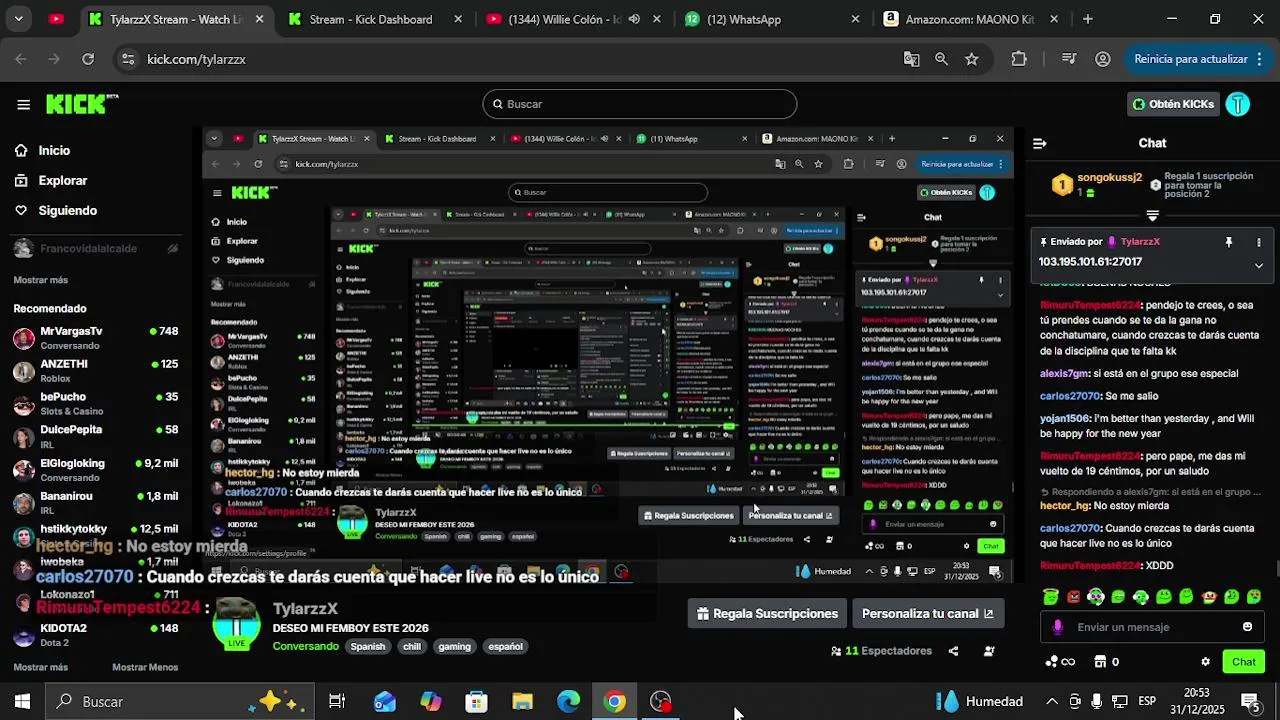Open Bananirou recommended channel

(x=95, y=503)
